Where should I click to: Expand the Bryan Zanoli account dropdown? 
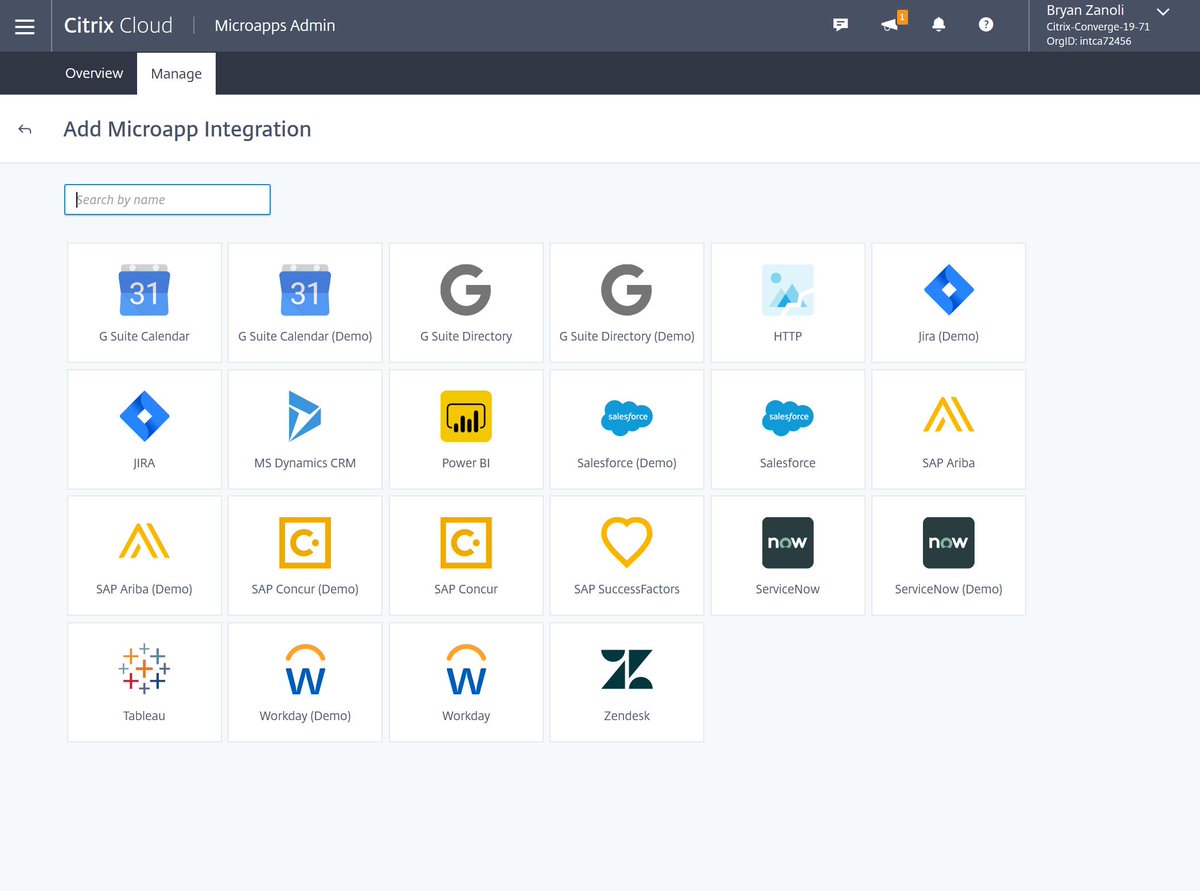tap(1162, 11)
